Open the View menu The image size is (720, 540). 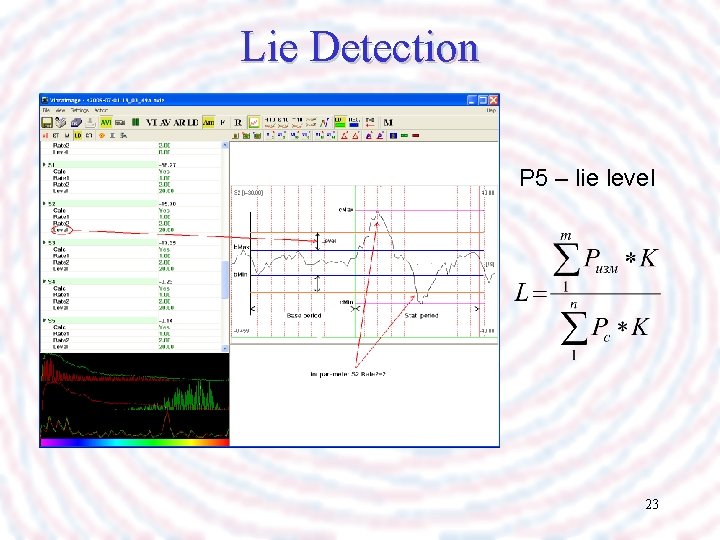(60, 111)
